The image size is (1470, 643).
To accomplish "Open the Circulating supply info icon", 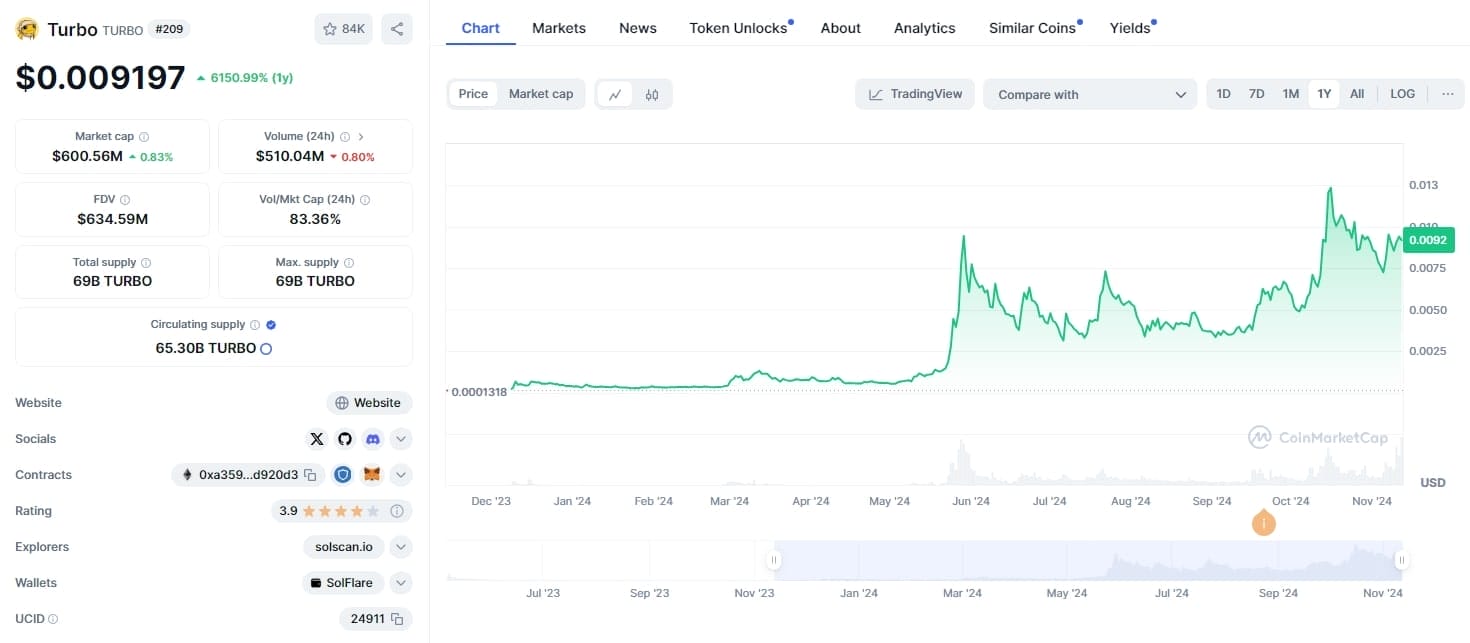I will coord(255,325).
